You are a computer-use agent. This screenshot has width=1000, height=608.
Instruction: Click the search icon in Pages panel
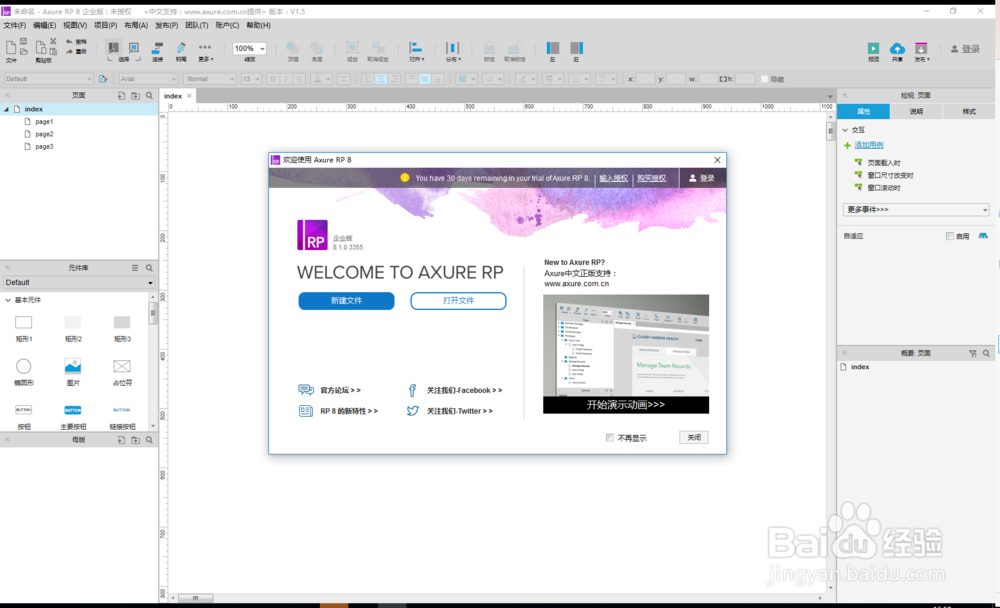pyautogui.click(x=149, y=96)
